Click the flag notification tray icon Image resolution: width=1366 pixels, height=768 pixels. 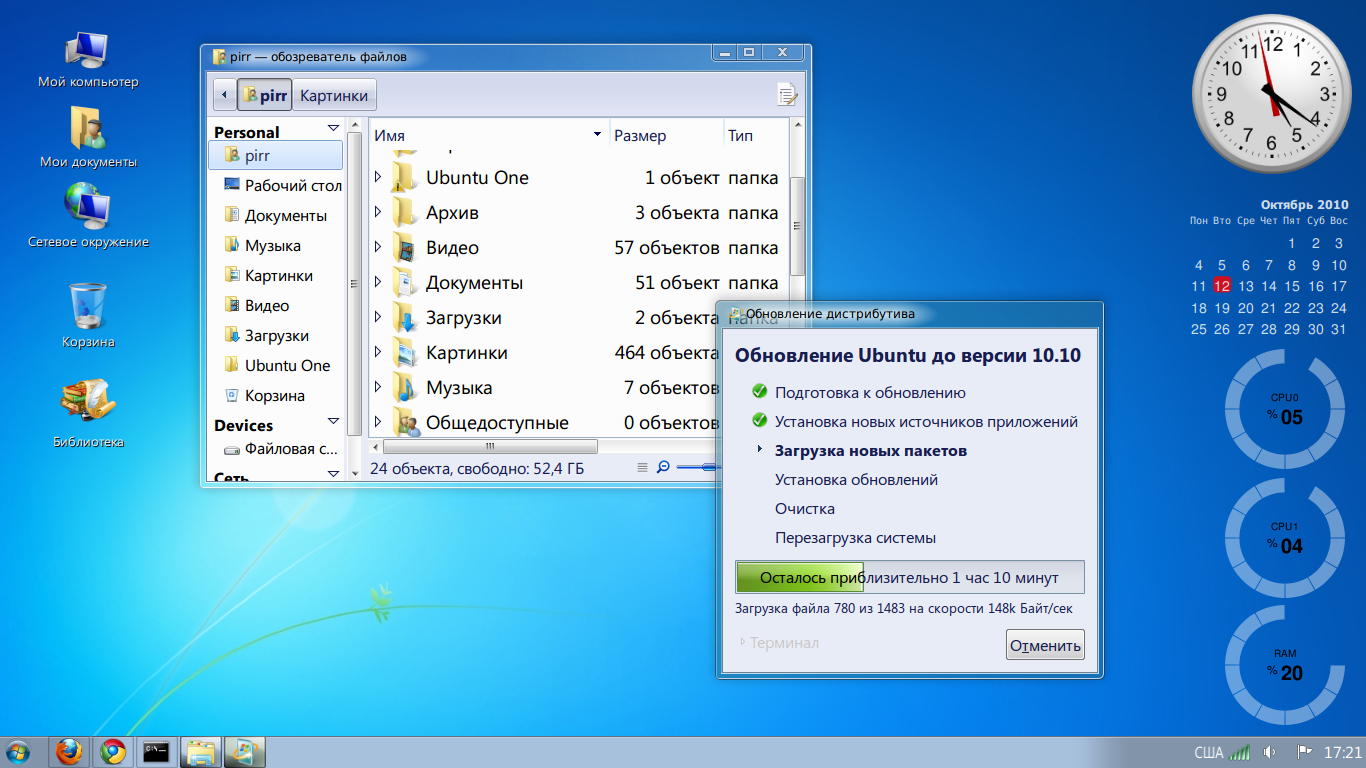click(1304, 752)
